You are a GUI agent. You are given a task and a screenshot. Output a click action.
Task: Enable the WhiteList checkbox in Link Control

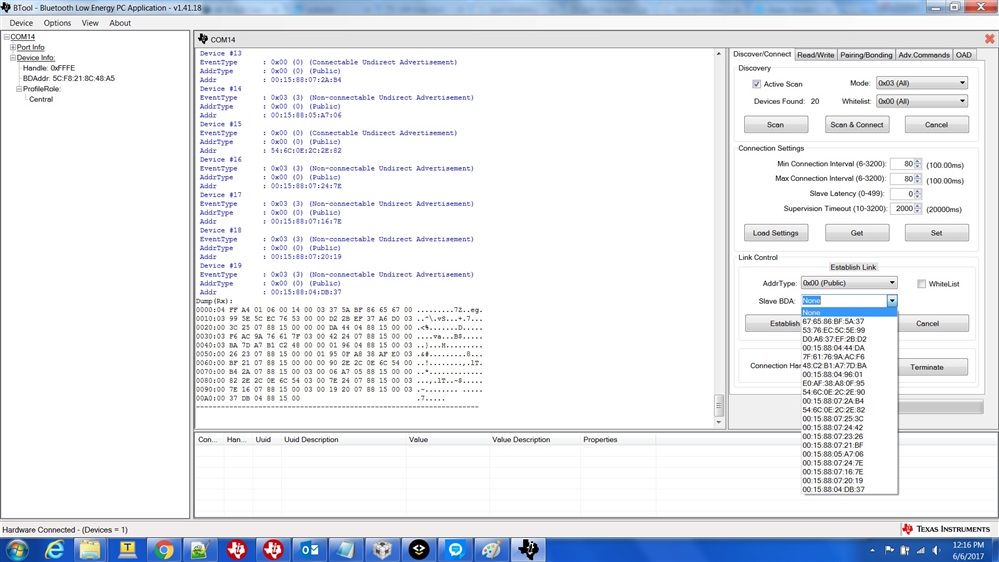click(921, 284)
